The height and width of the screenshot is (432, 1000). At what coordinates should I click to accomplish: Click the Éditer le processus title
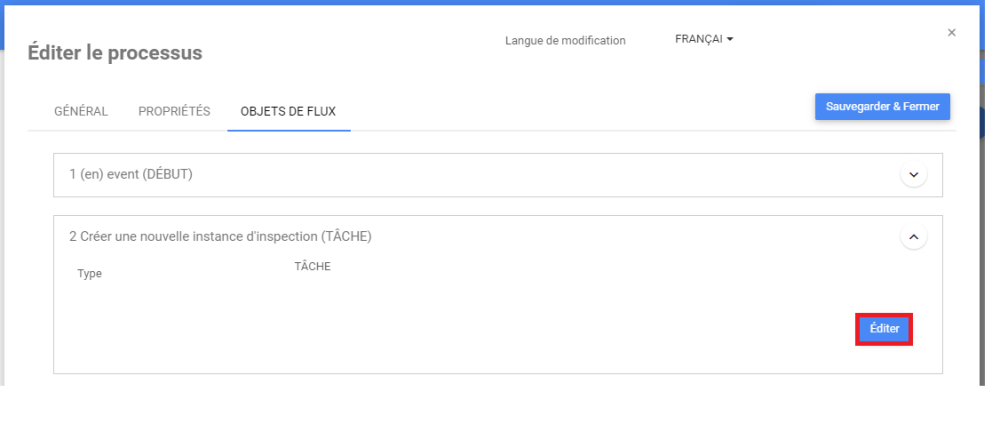click(115, 53)
